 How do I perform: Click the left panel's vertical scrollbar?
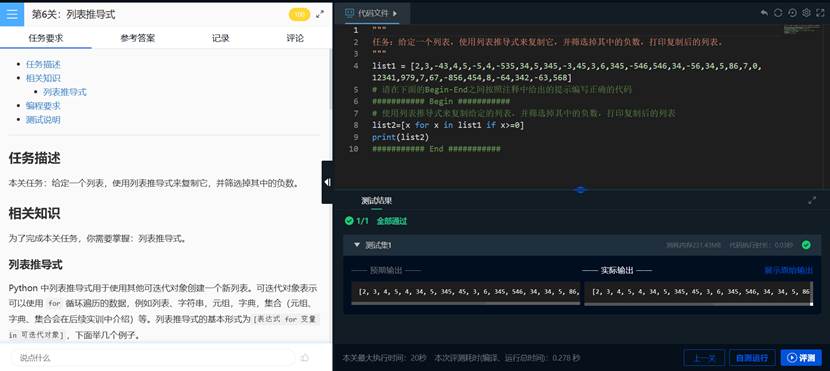click(x=331, y=79)
